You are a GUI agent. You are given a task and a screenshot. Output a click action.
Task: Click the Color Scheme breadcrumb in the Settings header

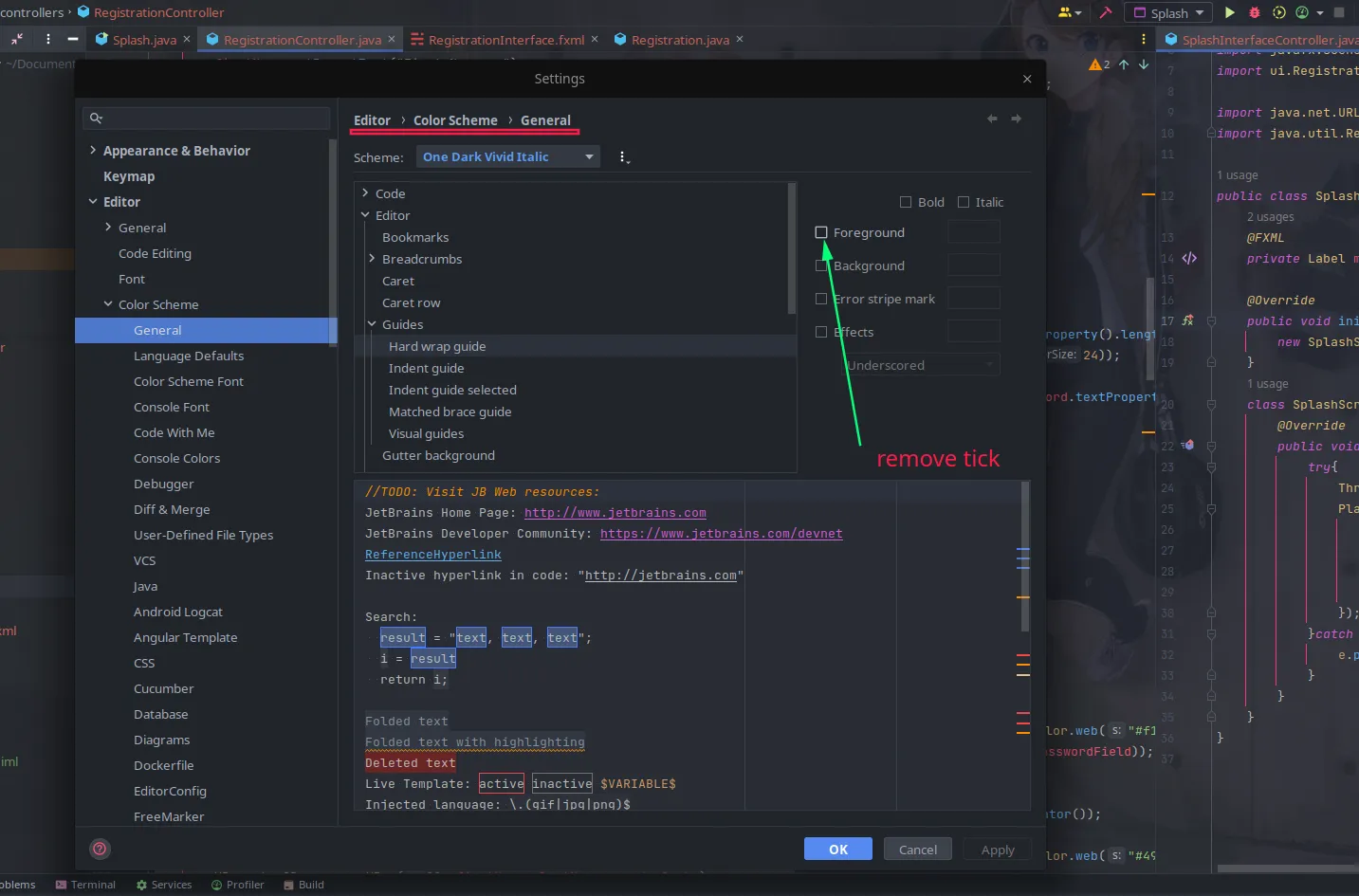point(455,120)
